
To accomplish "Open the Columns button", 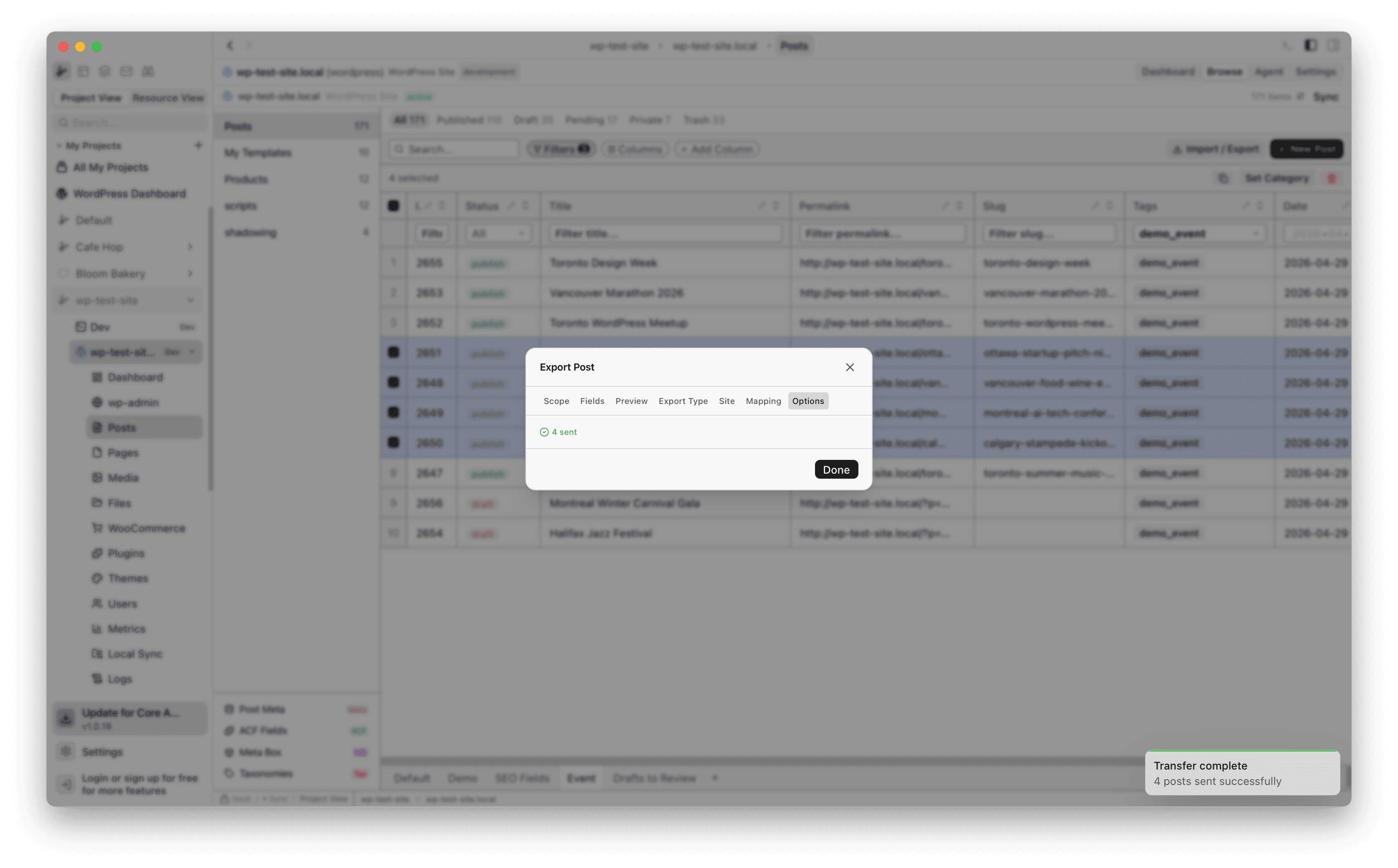I will [x=634, y=149].
